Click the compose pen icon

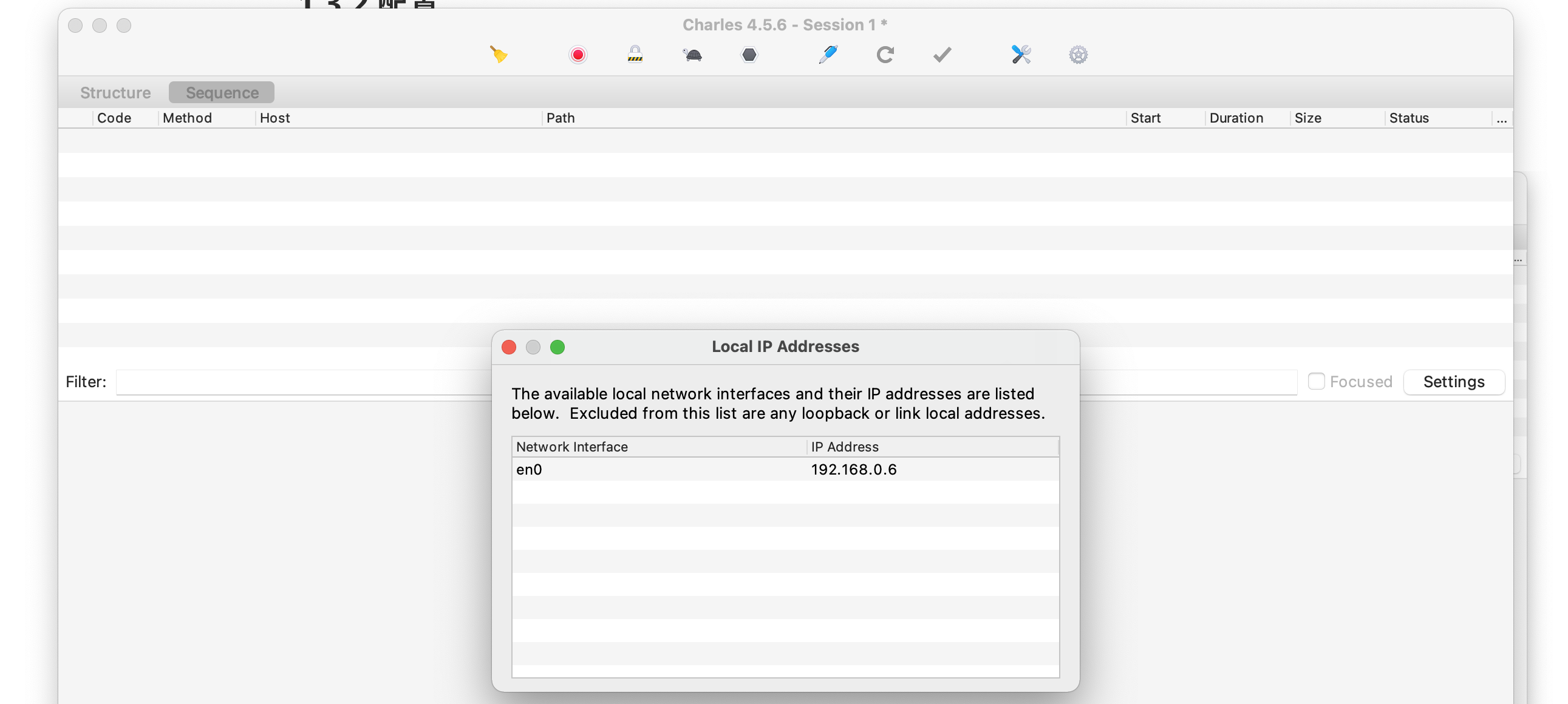(x=828, y=55)
